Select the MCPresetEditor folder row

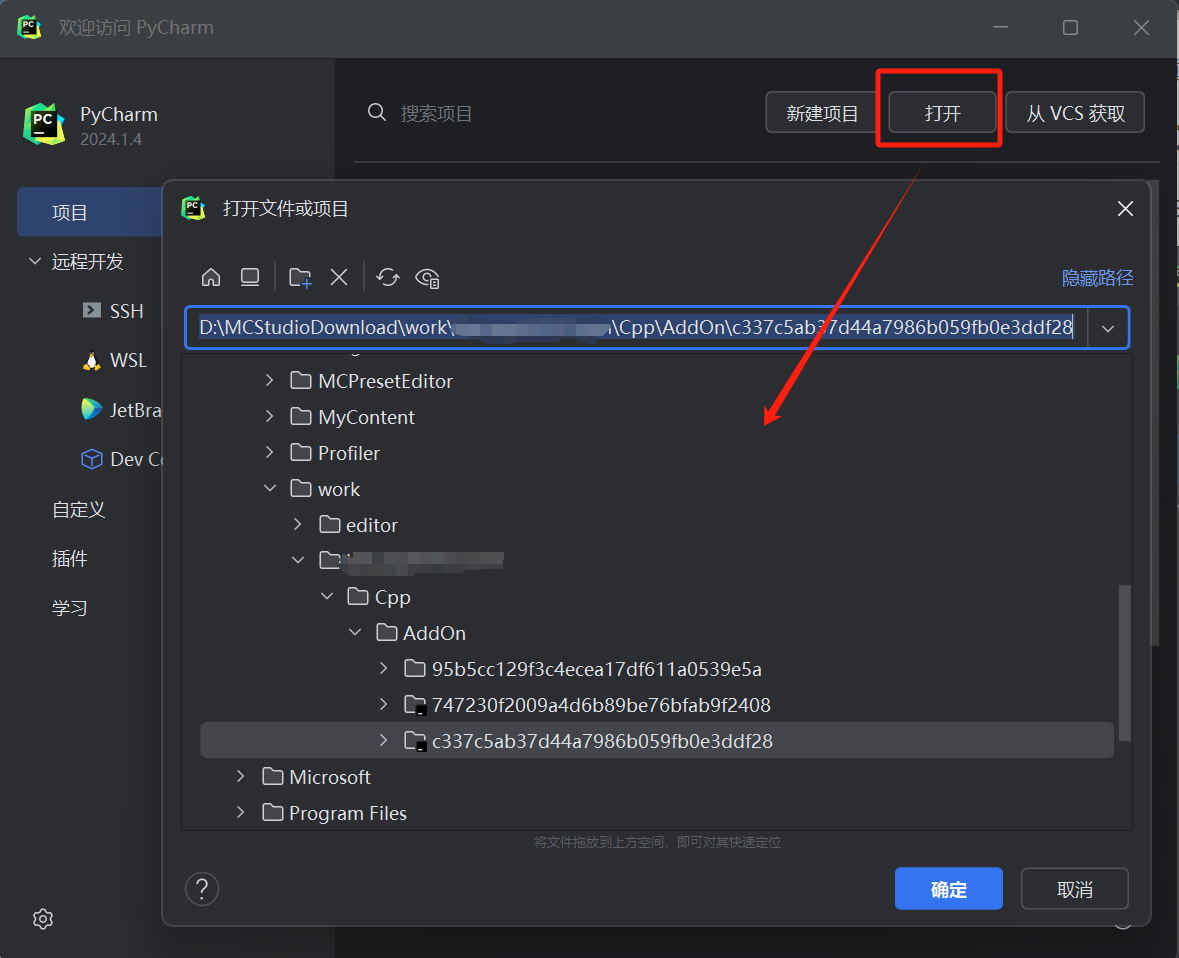click(656, 380)
